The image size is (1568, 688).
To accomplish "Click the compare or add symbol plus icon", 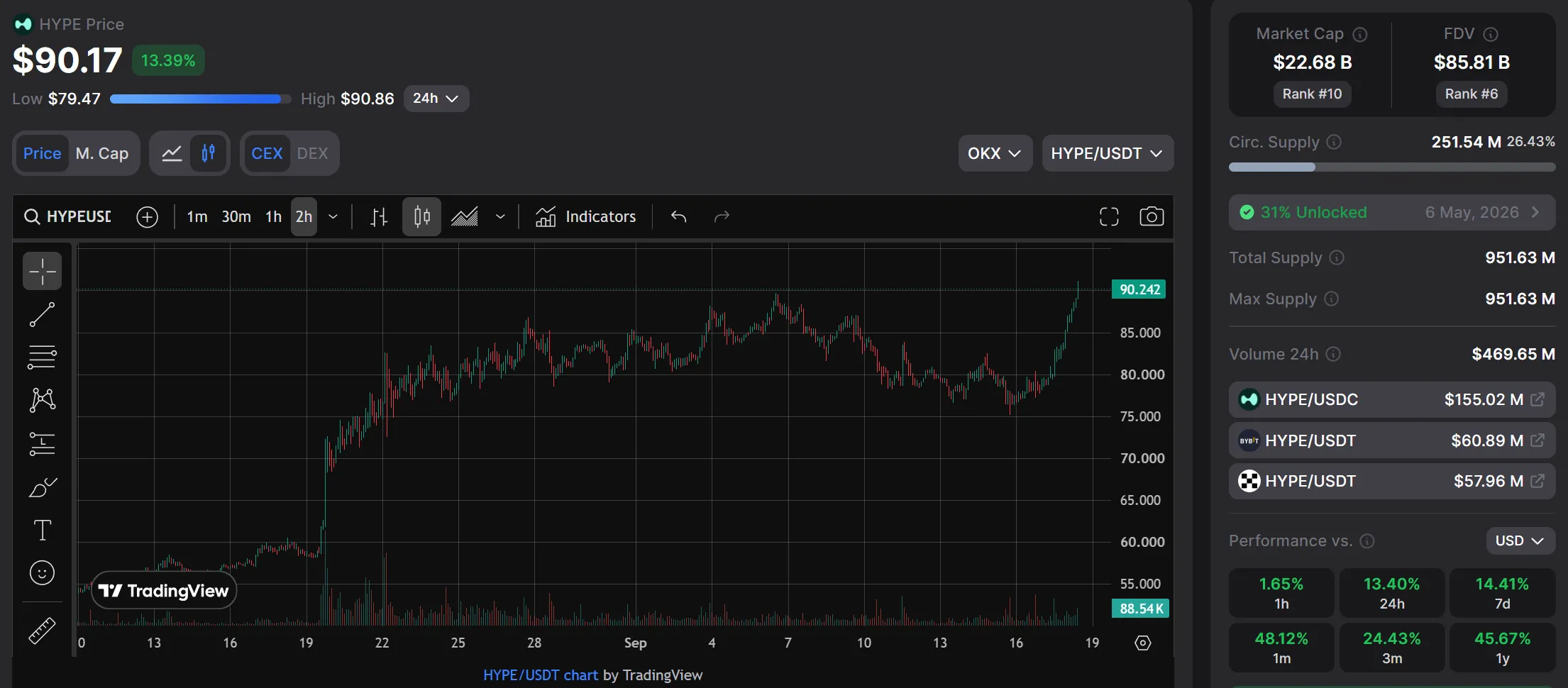I will tap(147, 217).
